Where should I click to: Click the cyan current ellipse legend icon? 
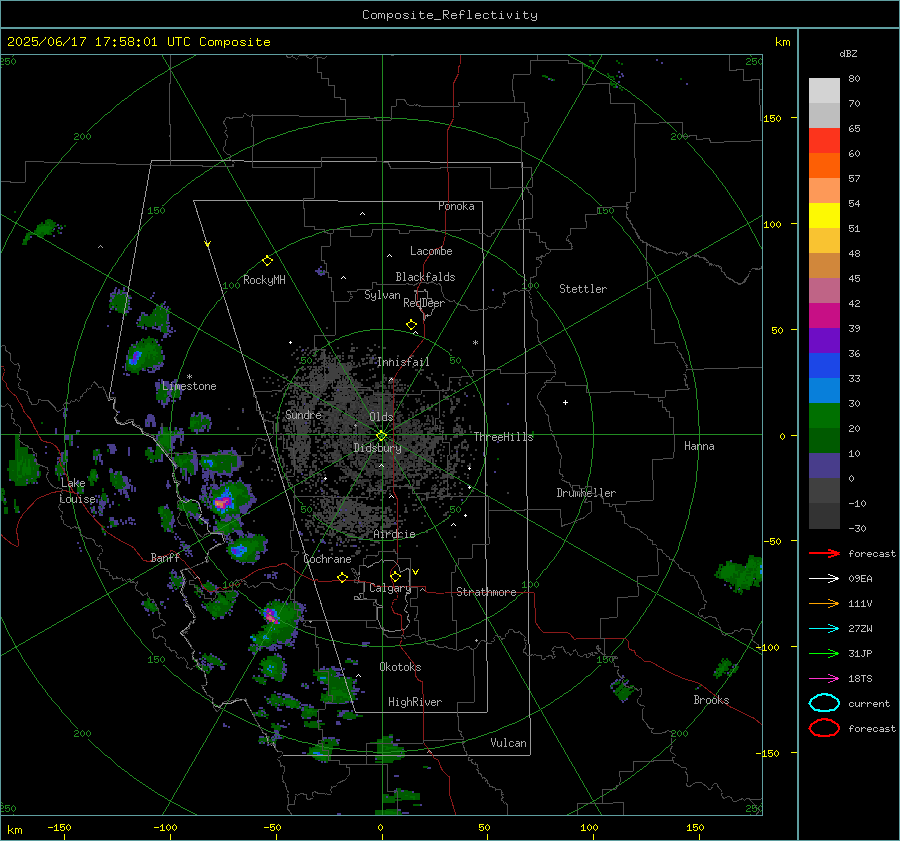coord(824,703)
